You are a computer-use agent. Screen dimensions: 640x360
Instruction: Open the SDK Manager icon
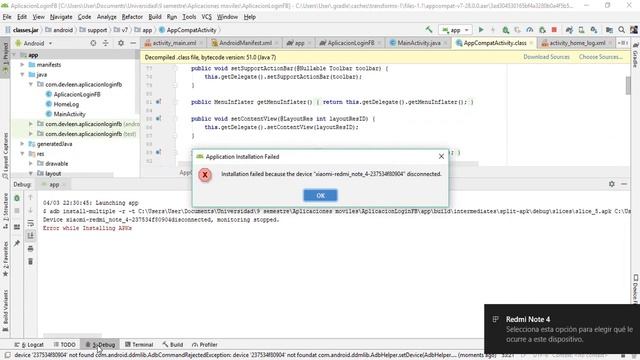(x=593, y=30)
